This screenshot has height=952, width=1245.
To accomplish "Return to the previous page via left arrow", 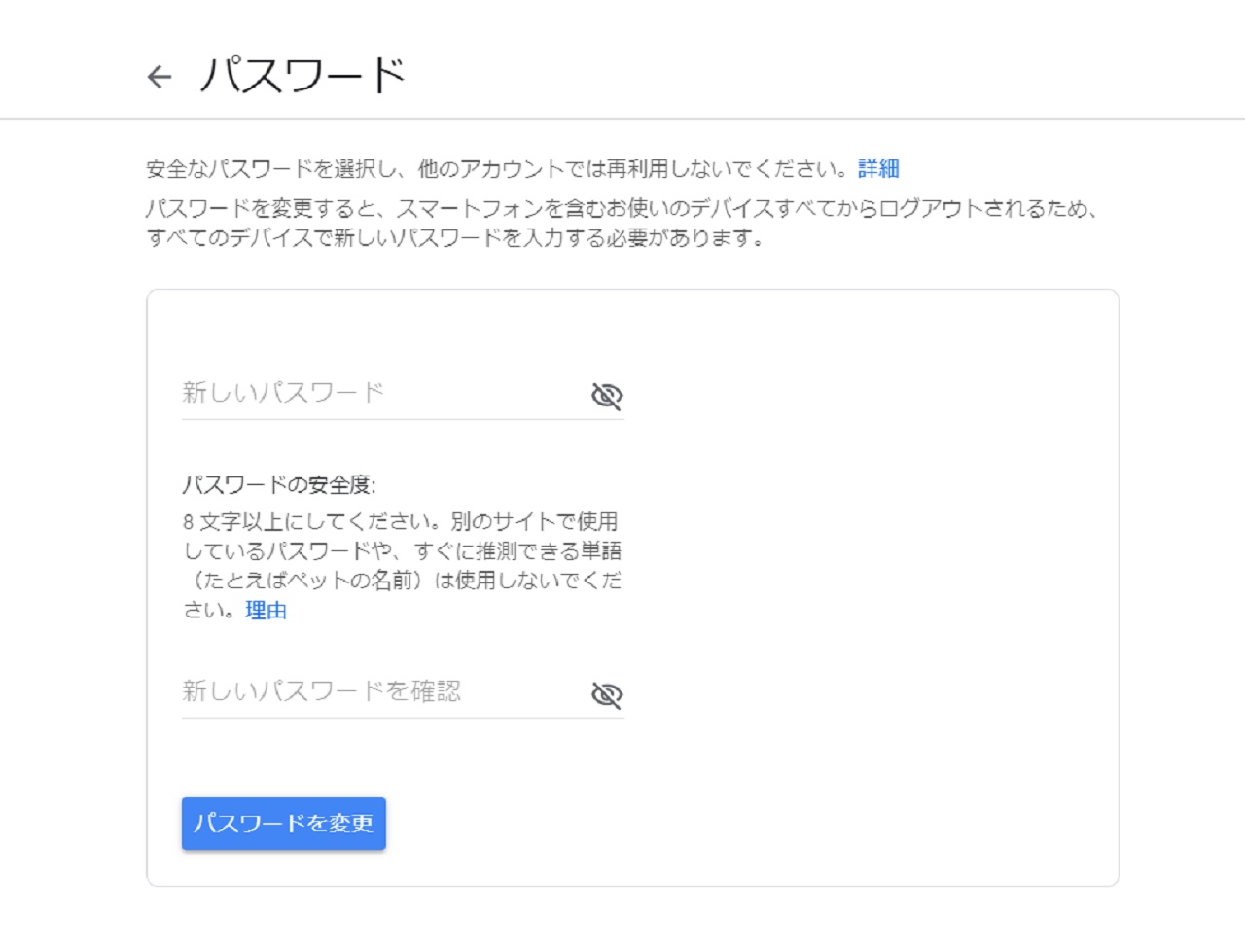I will [x=160, y=77].
